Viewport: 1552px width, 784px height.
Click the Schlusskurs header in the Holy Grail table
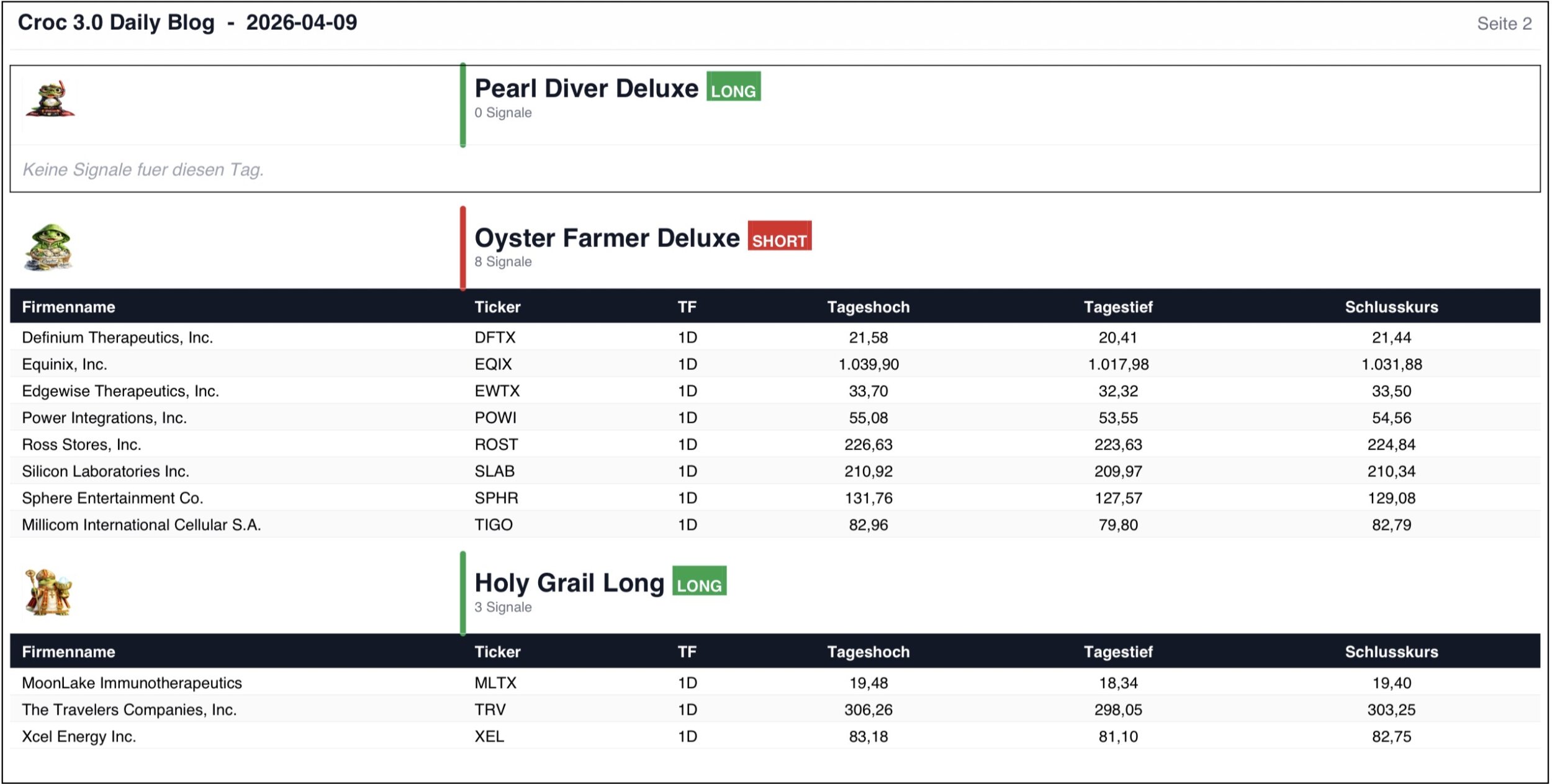(1391, 652)
